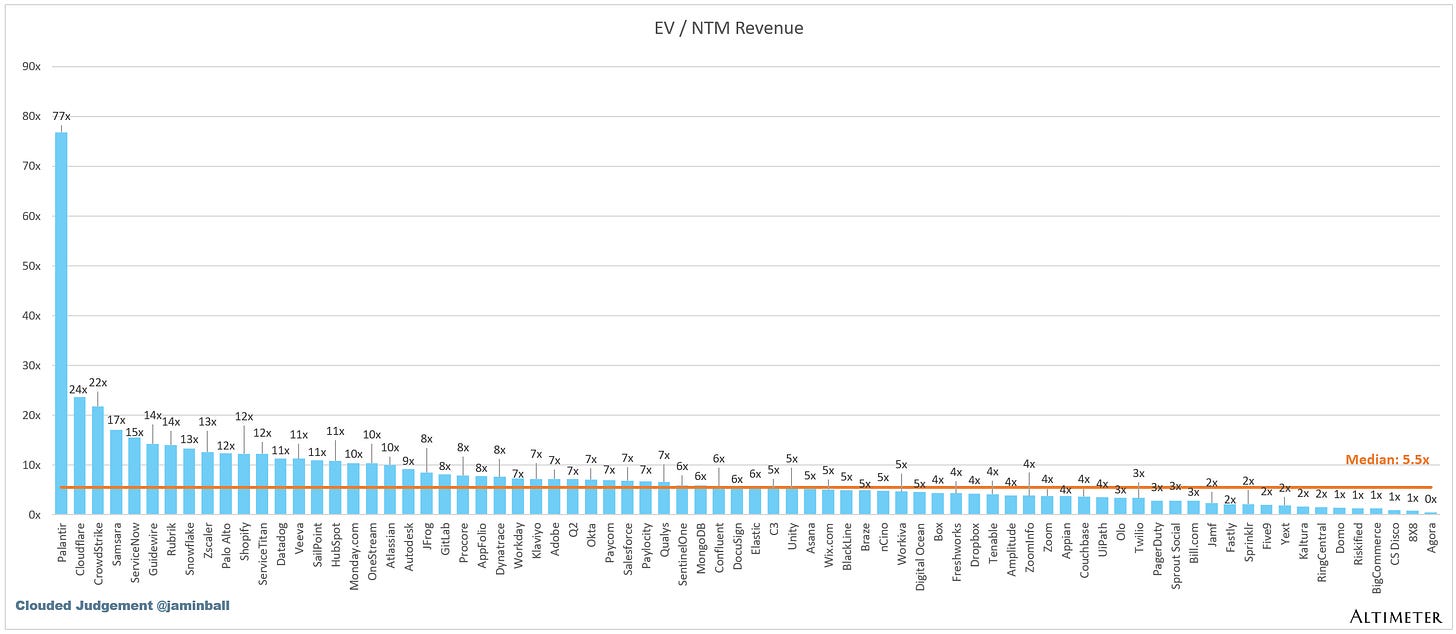Select the 20x y-axis label
Screen dimensions: 1456x634
(31, 415)
